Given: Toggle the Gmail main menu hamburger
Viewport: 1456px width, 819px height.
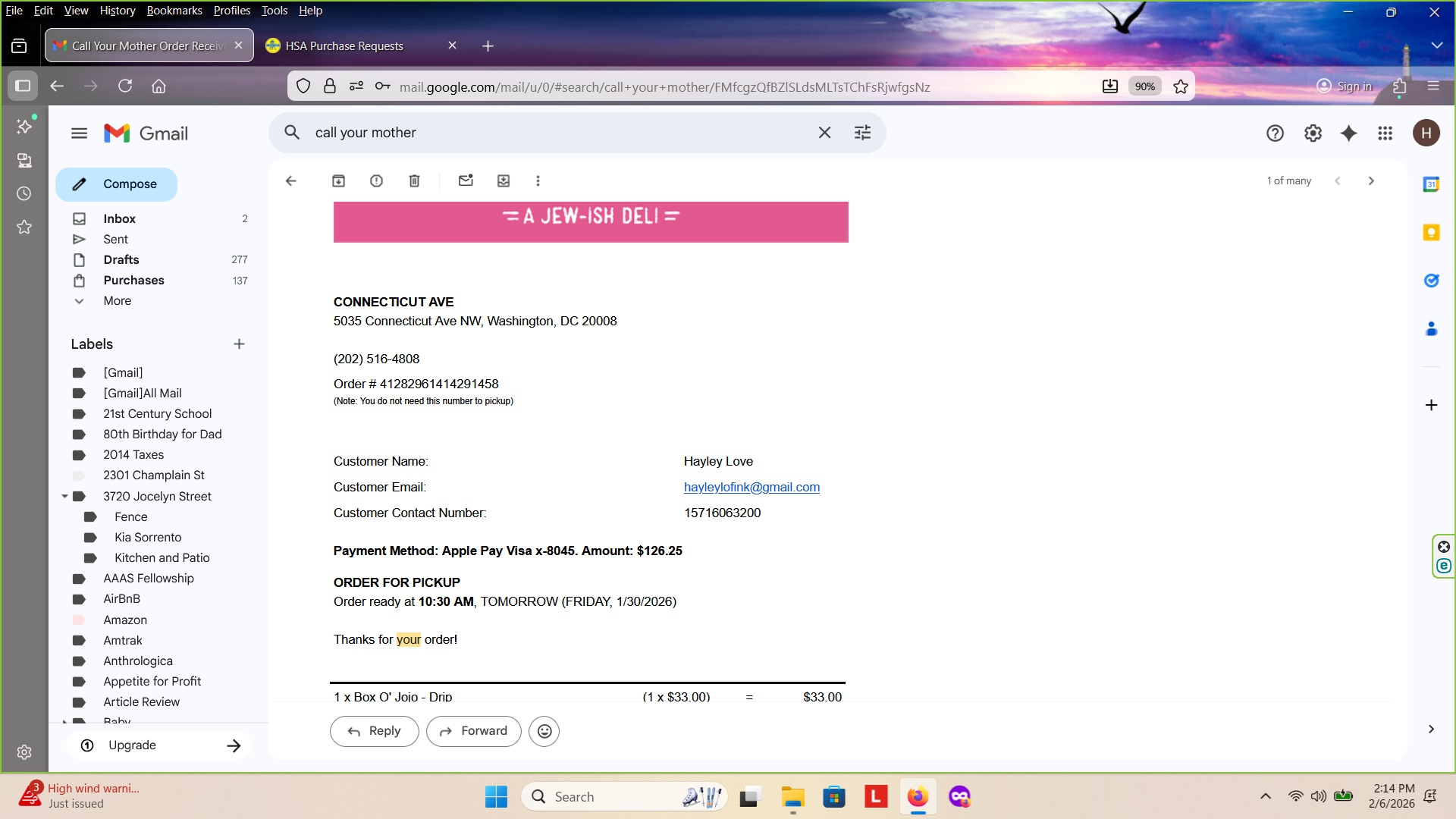Looking at the screenshot, I should coord(79,133).
